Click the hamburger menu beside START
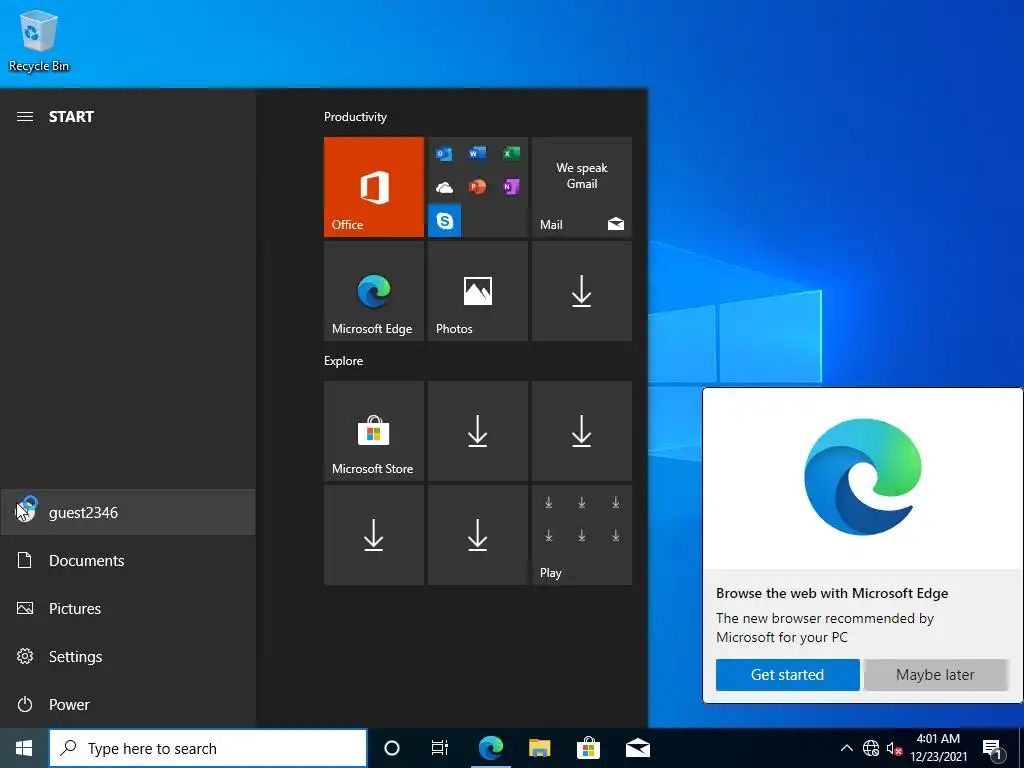Screen dimensions: 1024x768 (x=25, y=117)
